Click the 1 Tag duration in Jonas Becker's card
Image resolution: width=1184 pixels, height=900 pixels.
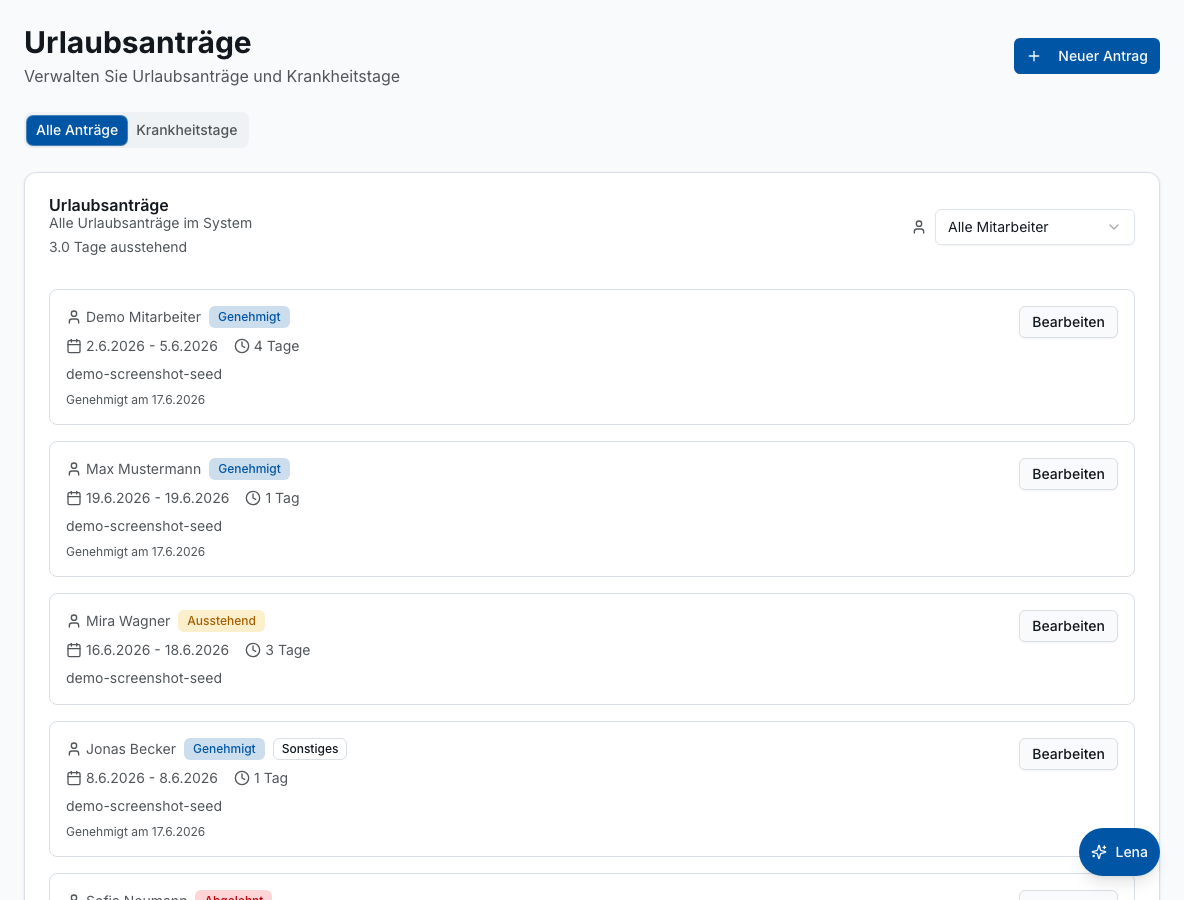[x=271, y=778]
